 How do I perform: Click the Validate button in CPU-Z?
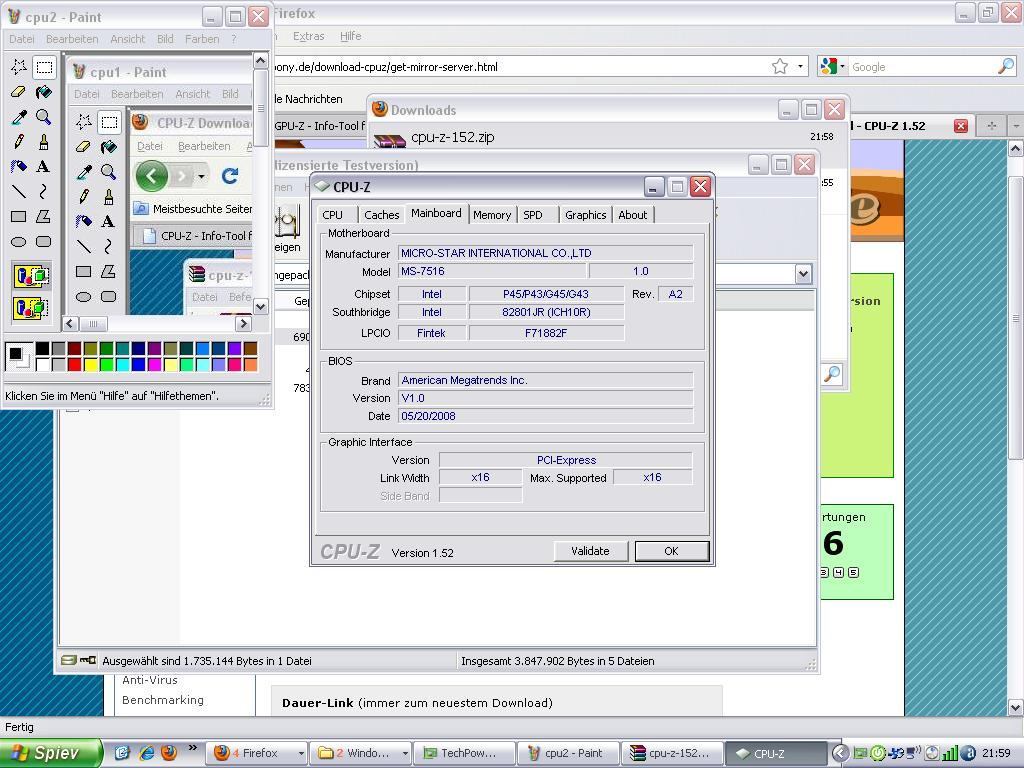pyautogui.click(x=590, y=551)
